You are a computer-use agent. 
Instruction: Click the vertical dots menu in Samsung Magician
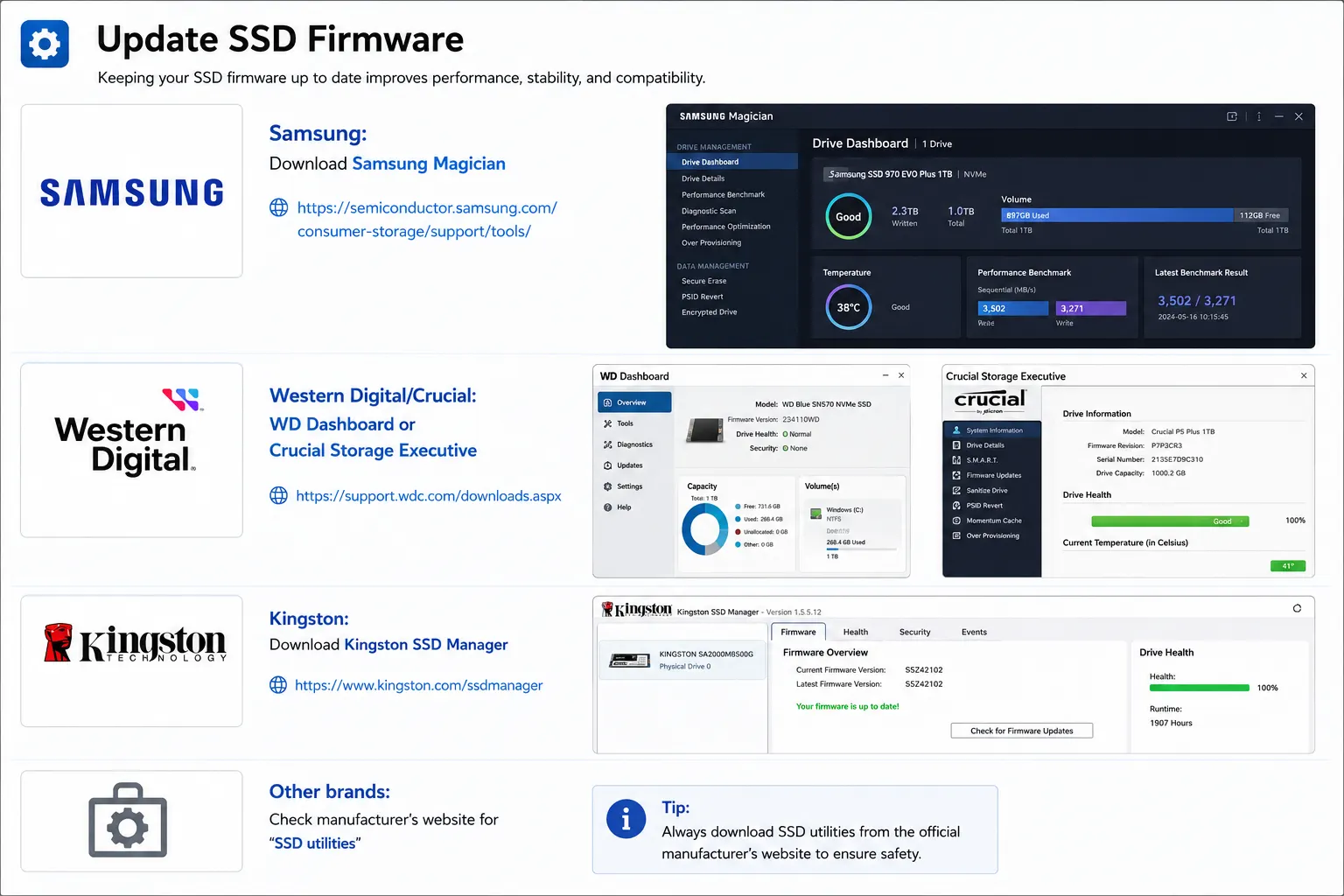point(1259,116)
